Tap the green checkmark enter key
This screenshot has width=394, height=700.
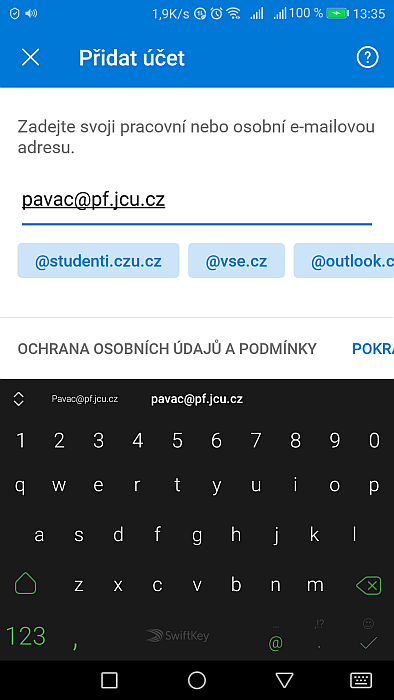369,643
